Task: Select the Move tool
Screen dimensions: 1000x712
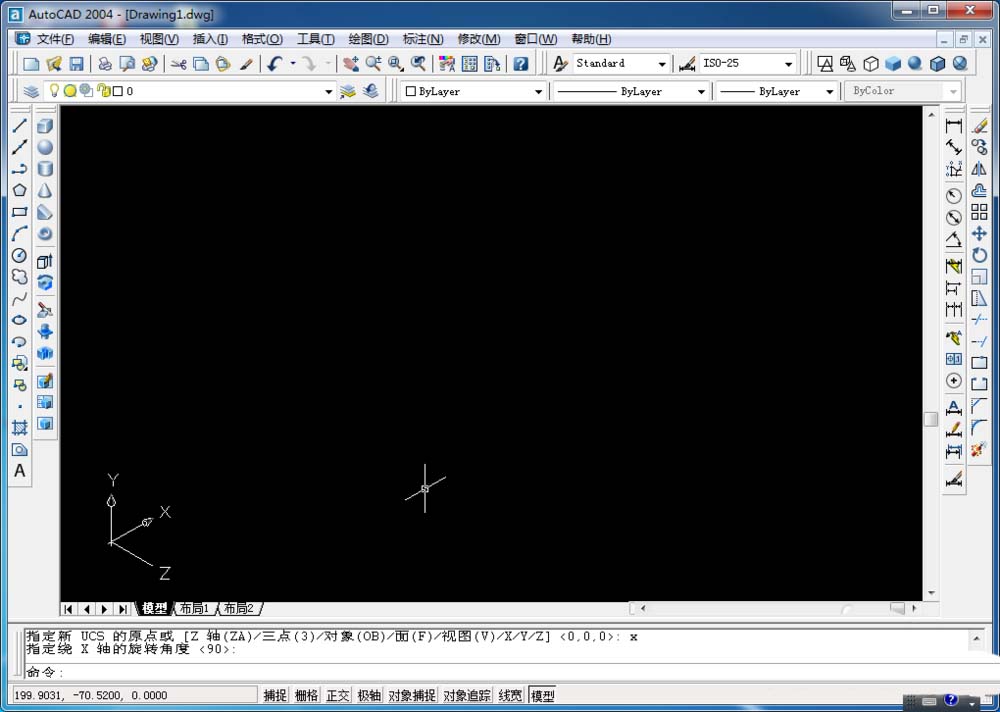Action: pos(979,234)
